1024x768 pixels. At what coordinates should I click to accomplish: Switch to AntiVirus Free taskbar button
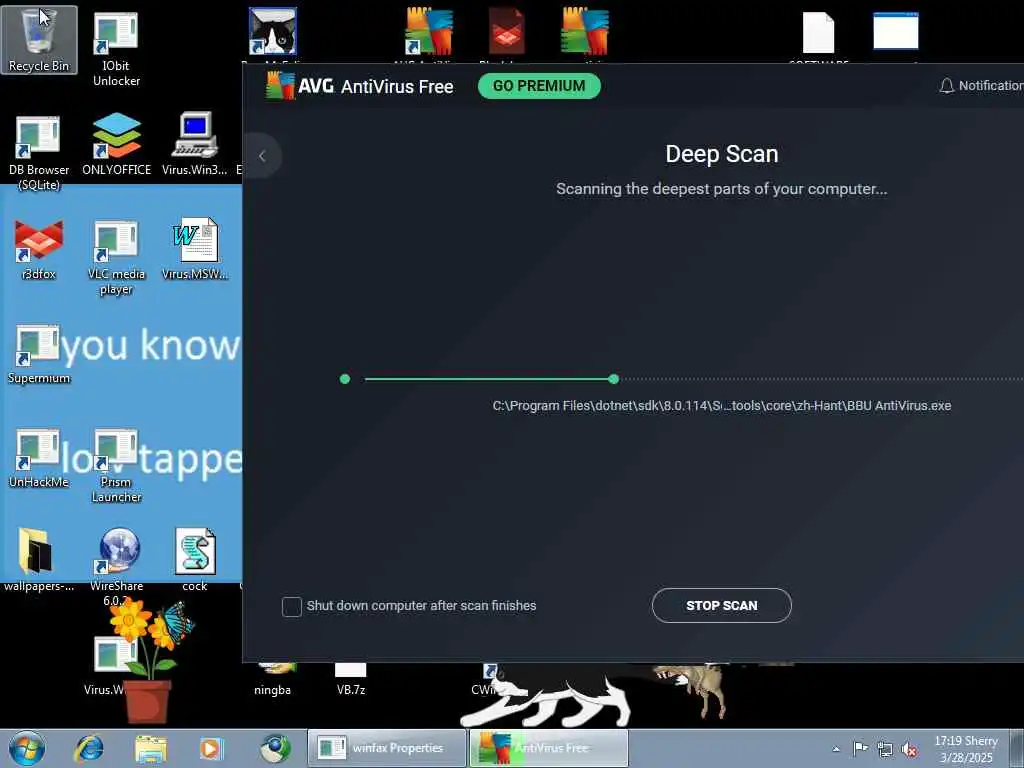[549, 748]
